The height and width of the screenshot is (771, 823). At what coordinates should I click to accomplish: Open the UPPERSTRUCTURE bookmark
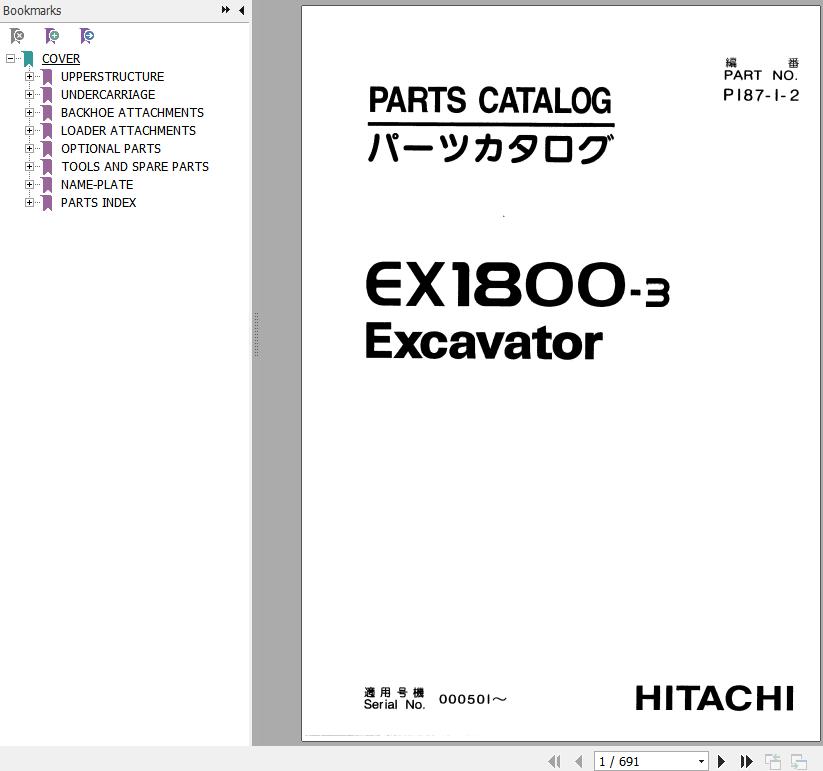(112, 77)
